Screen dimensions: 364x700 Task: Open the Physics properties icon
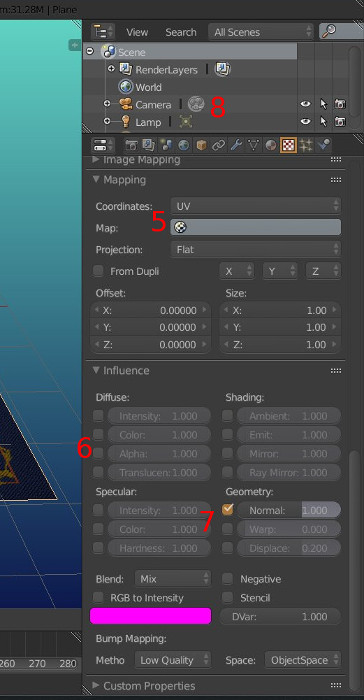click(323, 145)
